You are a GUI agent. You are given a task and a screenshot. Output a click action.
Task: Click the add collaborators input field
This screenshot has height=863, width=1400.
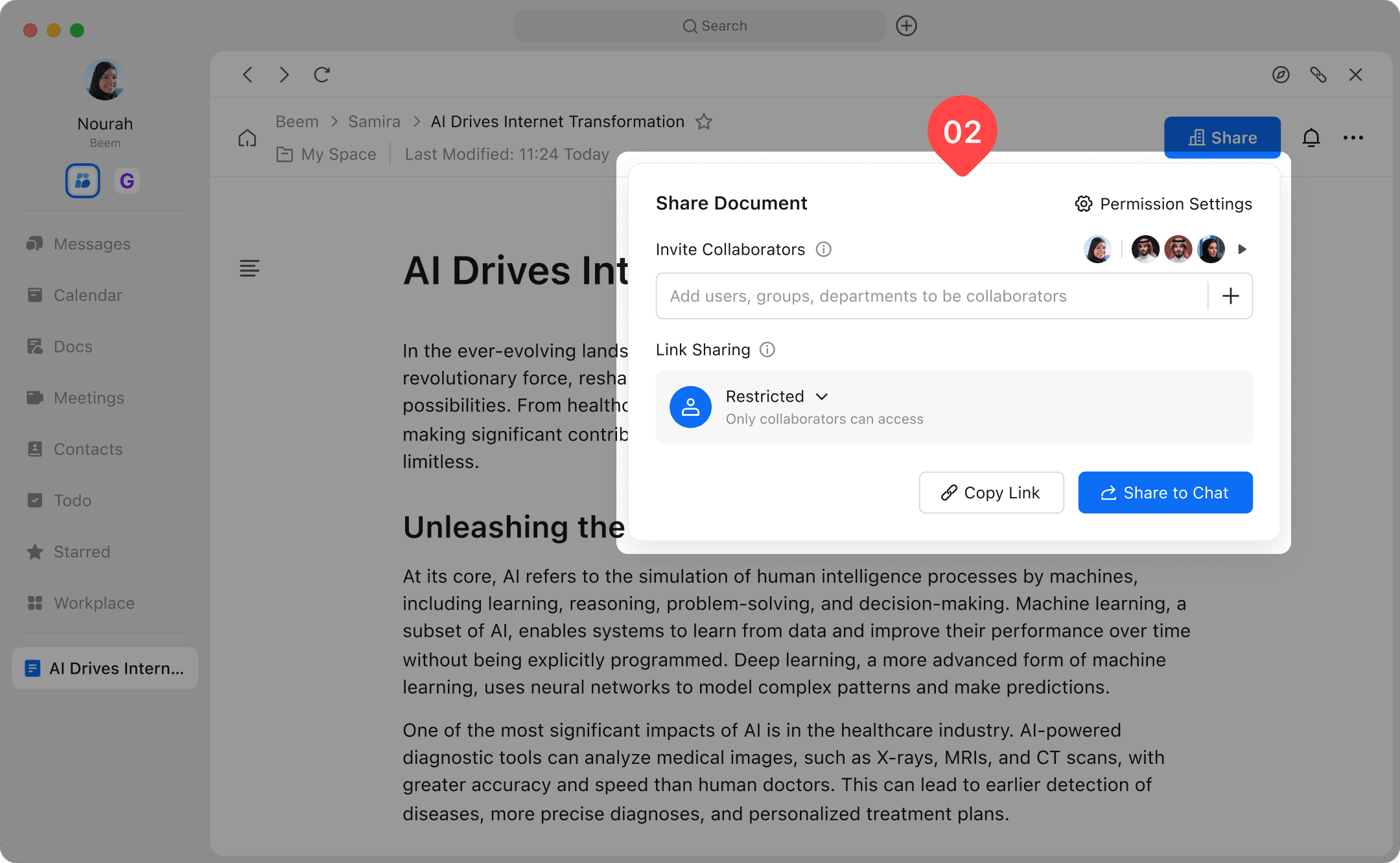click(x=931, y=296)
